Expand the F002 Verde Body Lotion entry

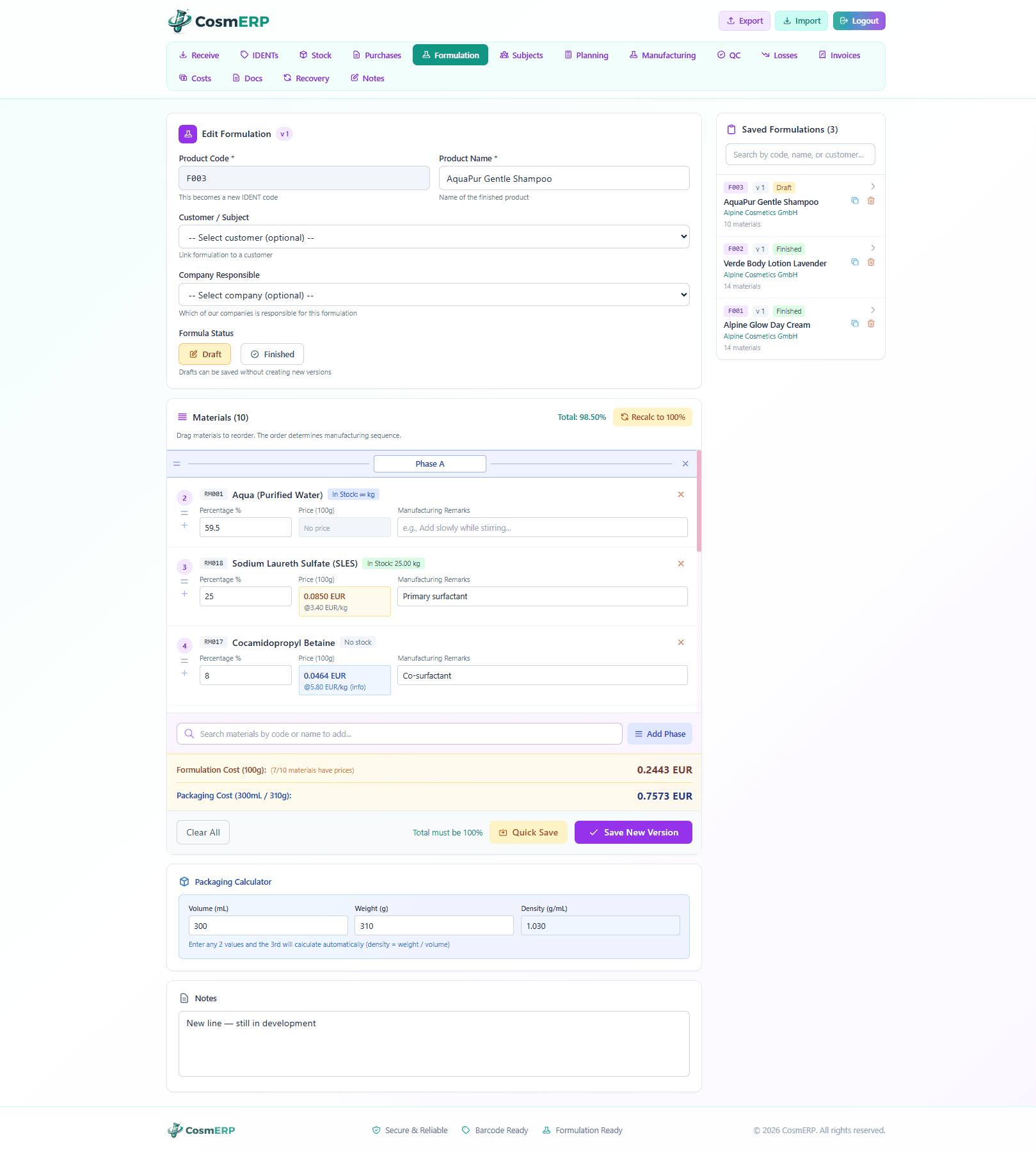coord(873,248)
